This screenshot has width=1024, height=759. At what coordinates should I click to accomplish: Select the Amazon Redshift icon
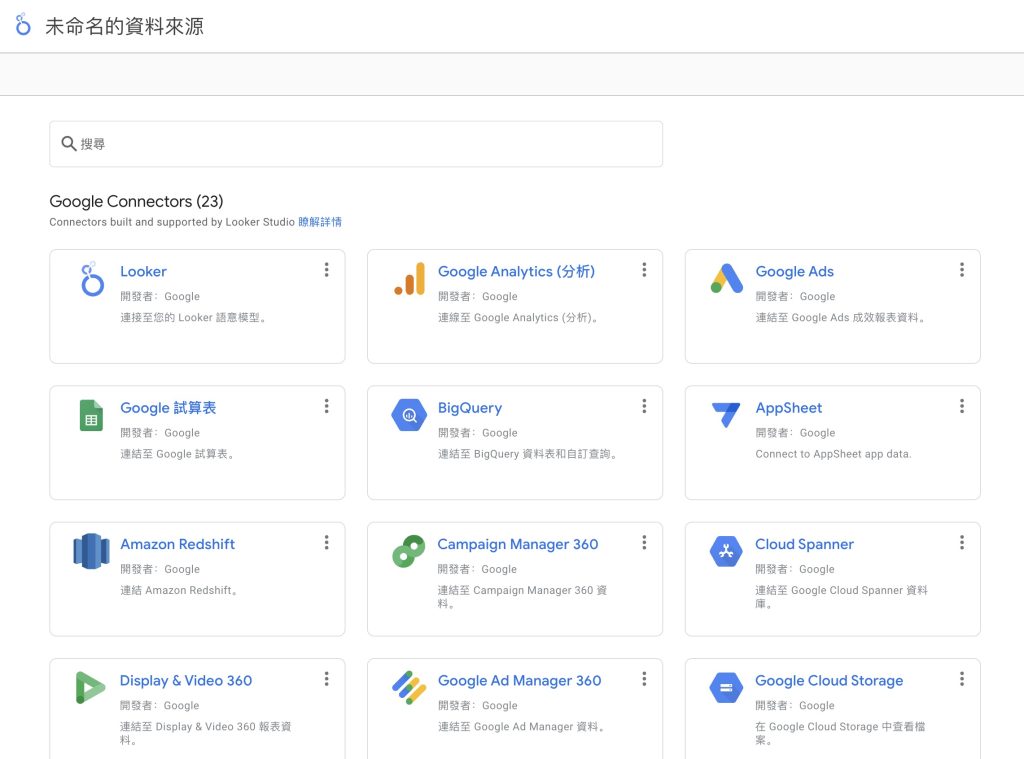click(91, 551)
